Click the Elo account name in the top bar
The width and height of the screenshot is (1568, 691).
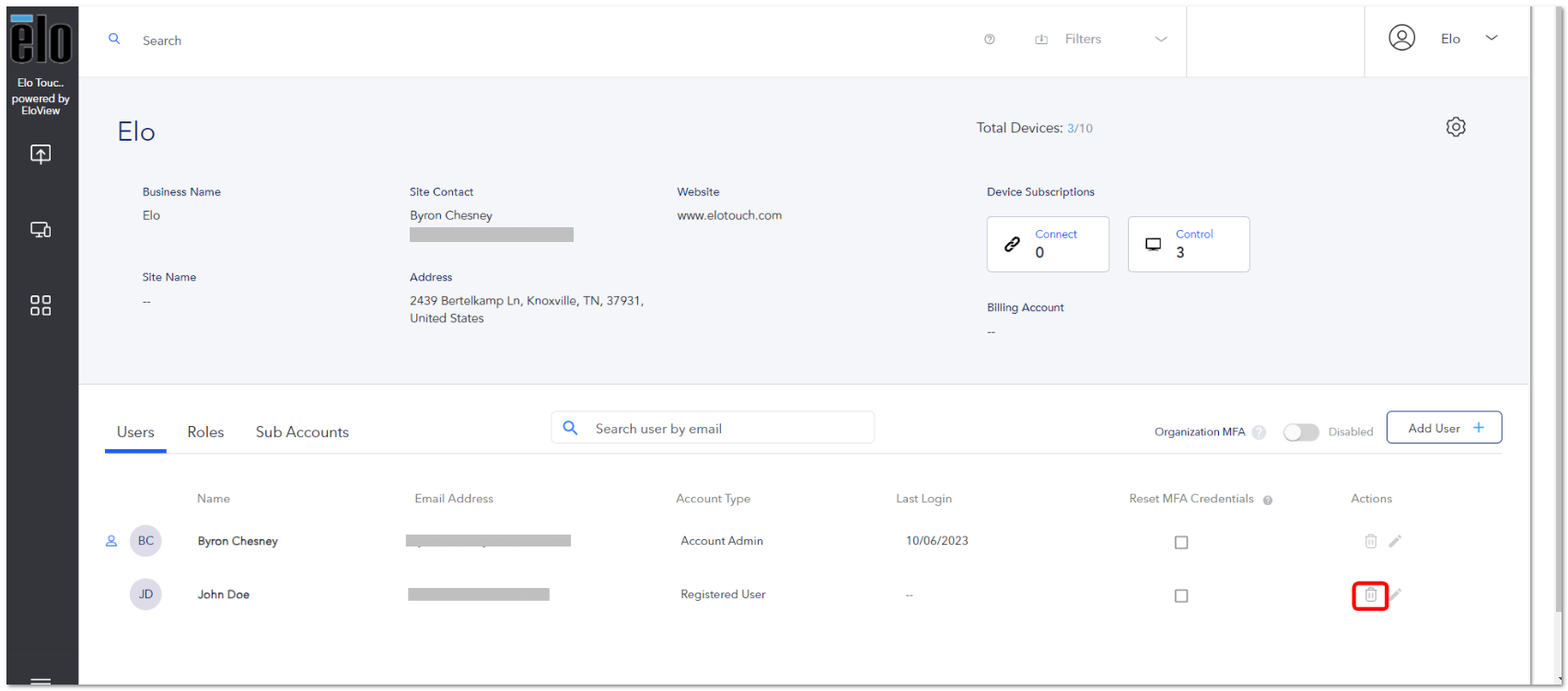(1450, 39)
